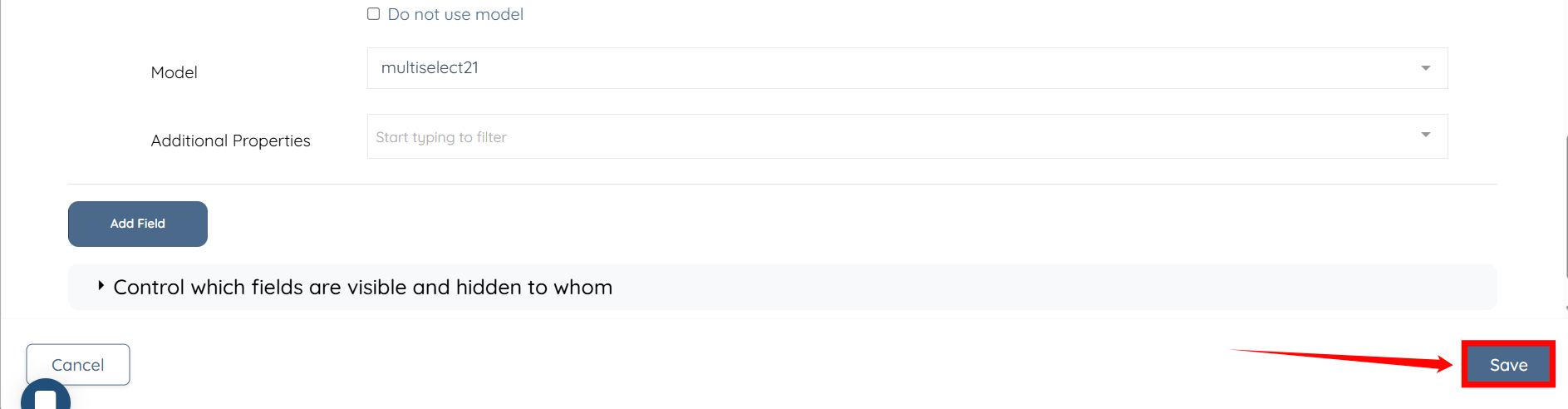Save the form with Save button

pos(1508,365)
